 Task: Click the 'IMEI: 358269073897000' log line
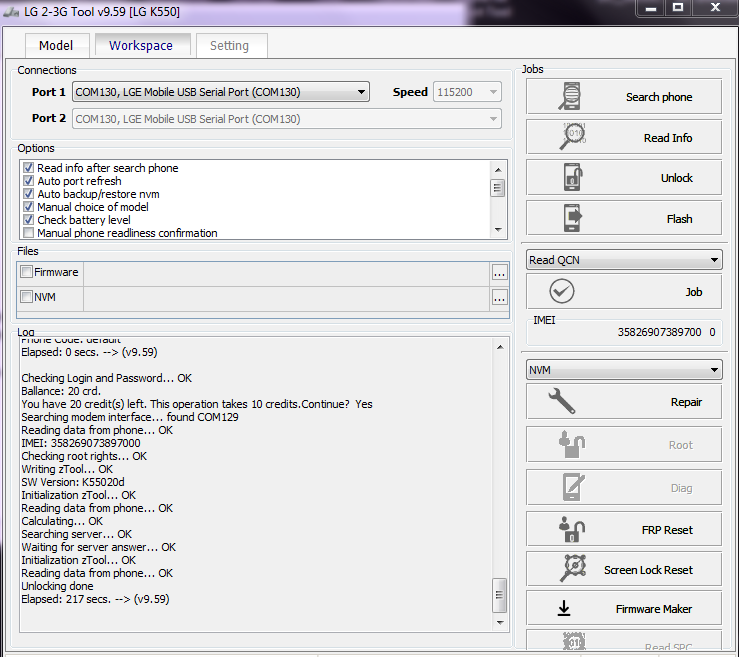[x=81, y=443]
